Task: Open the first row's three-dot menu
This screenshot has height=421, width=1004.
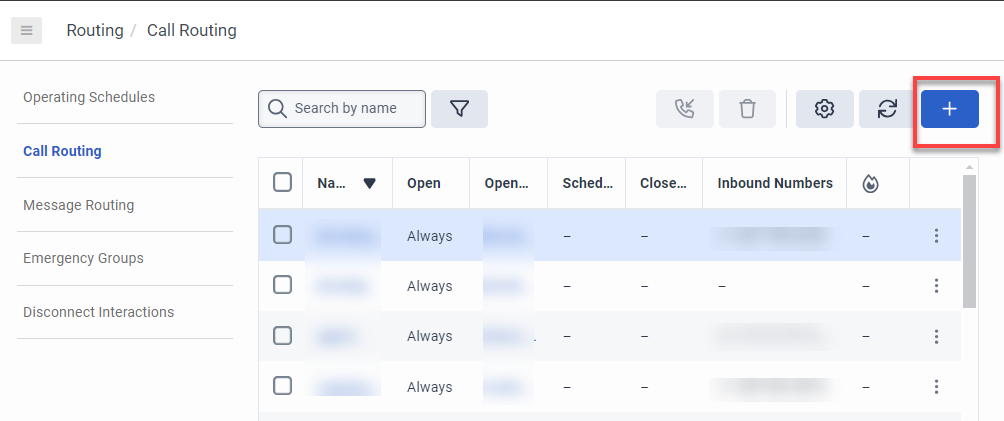Action: [x=936, y=236]
